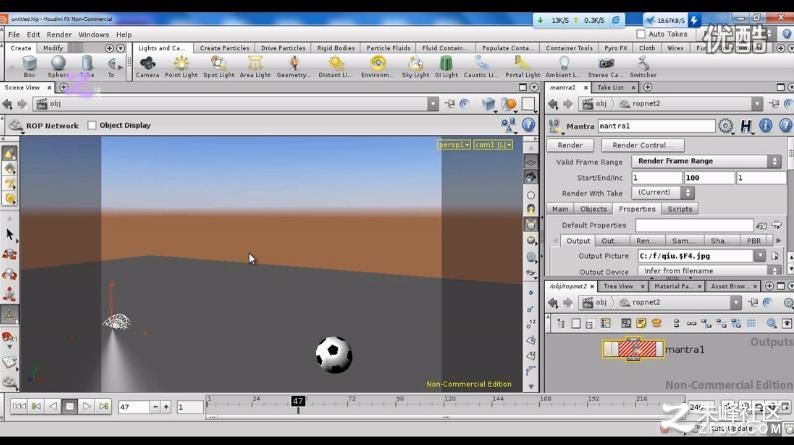Click the Render button
The height and width of the screenshot is (445, 794).
tap(570, 145)
